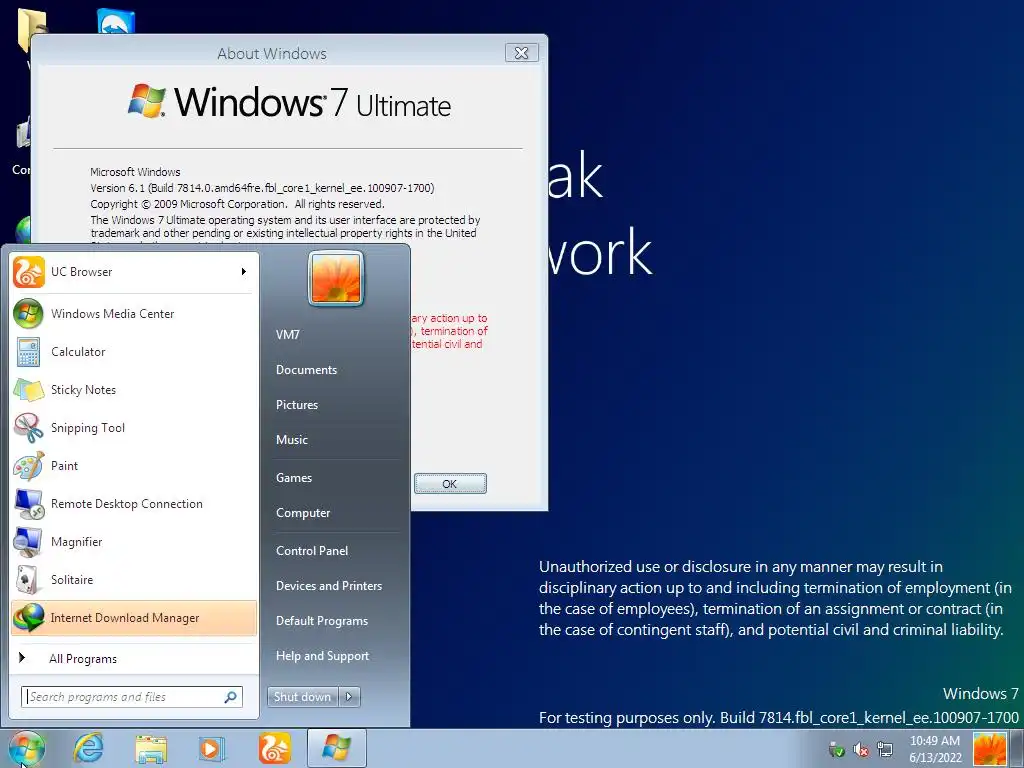Open Internet Explorer from the taskbar
This screenshot has width=1024, height=768.
point(88,748)
